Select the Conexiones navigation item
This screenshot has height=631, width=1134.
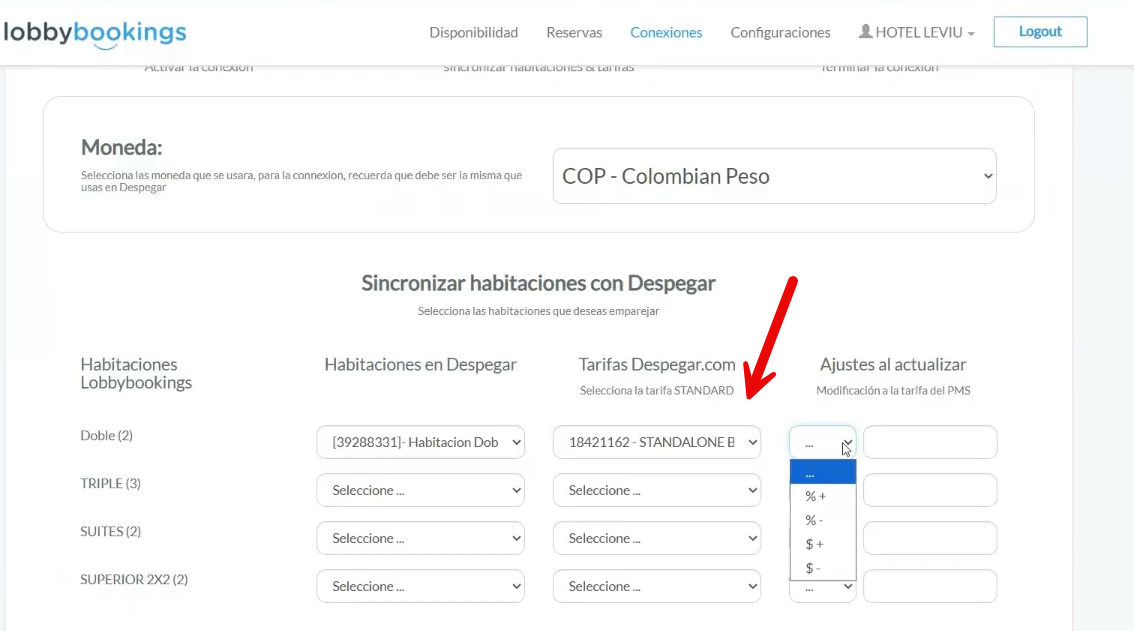pyautogui.click(x=666, y=33)
